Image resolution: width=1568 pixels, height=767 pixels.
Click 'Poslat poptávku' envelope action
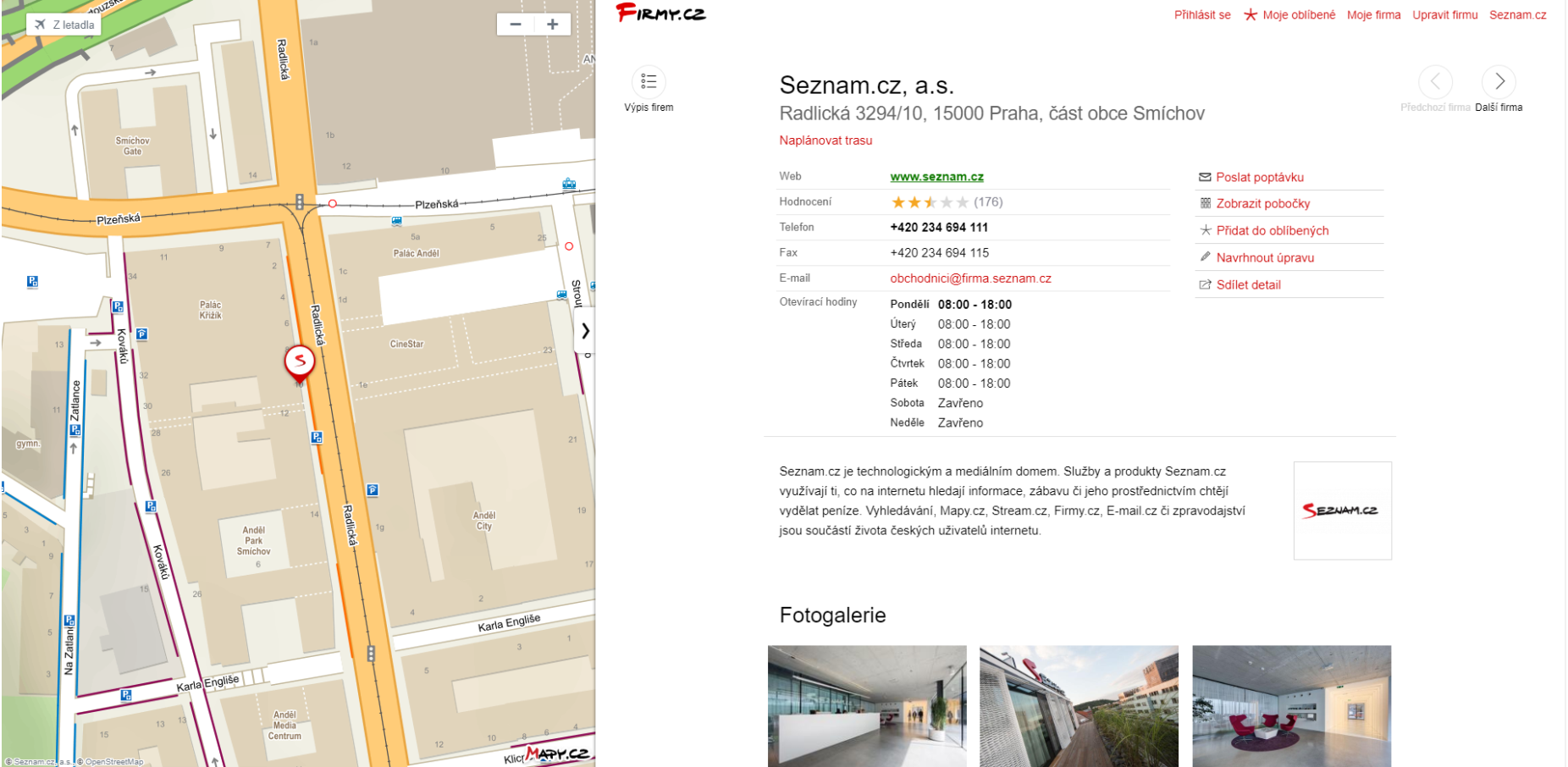[x=1251, y=177]
